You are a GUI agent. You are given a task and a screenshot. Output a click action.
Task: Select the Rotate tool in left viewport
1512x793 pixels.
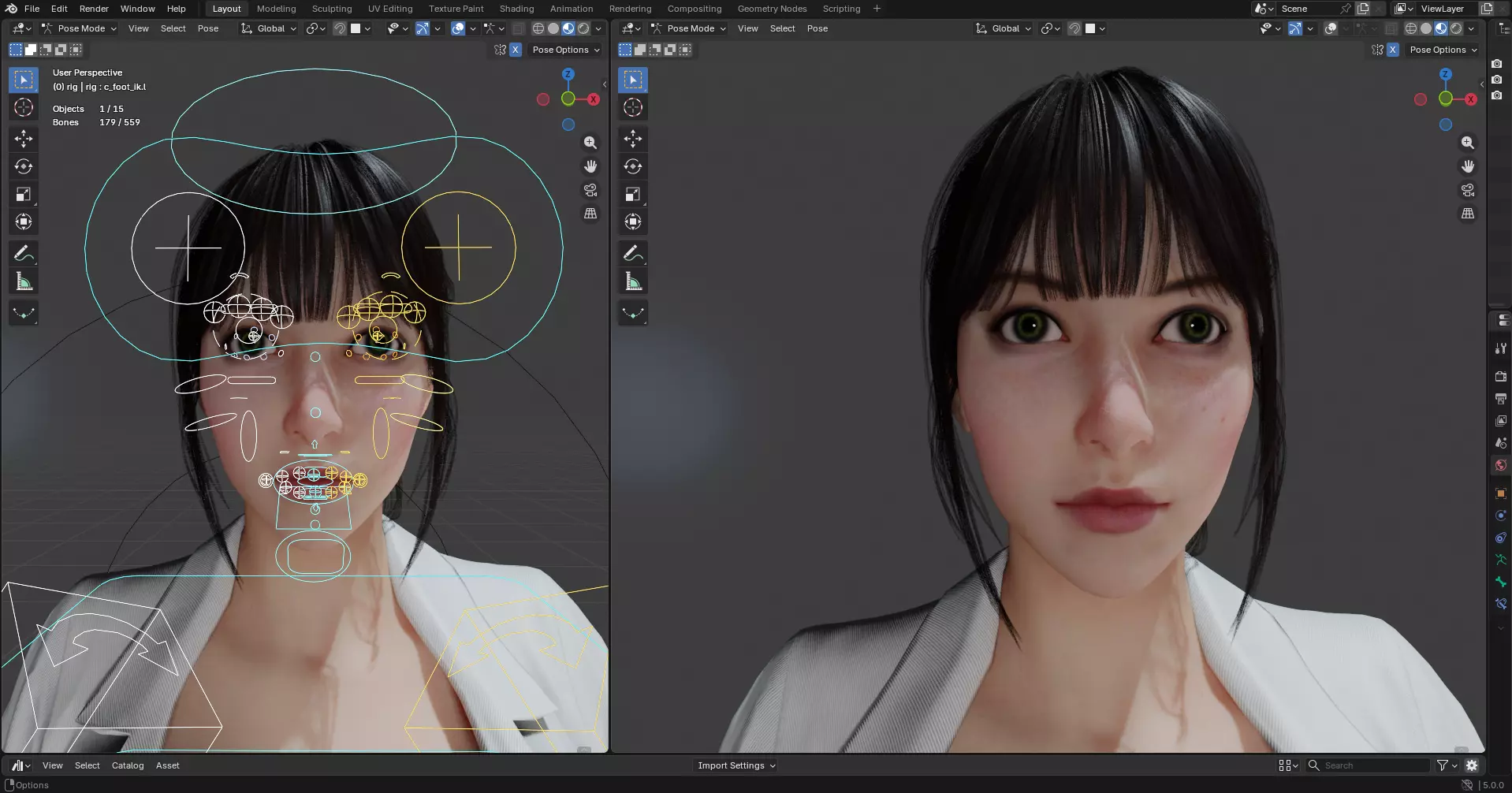[x=24, y=166]
